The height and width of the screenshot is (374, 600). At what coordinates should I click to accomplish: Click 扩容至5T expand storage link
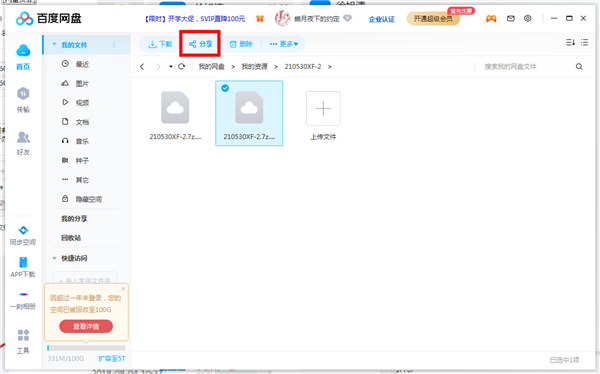pos(112,359)
